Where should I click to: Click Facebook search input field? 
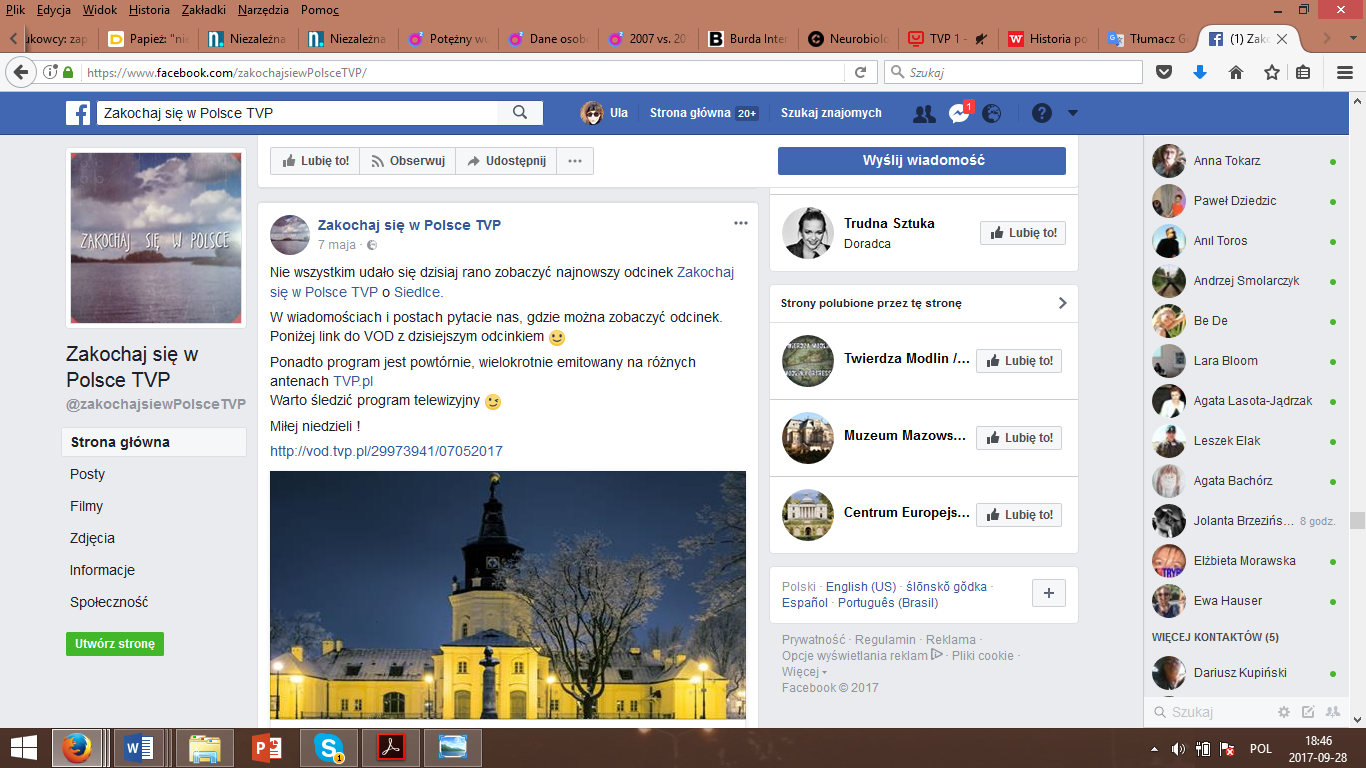click(297, 113)
